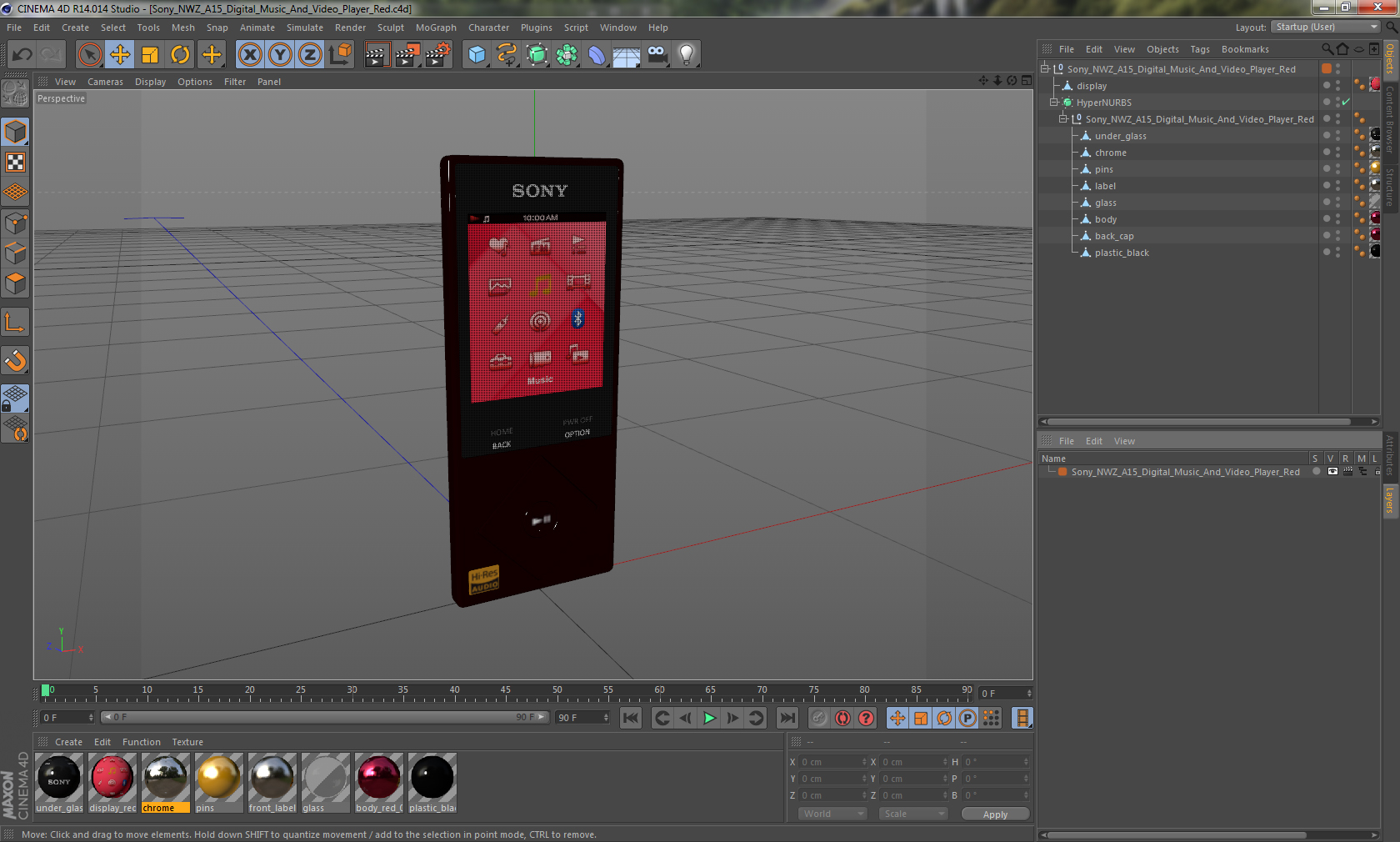Open the Layout dropdown Startup (User)

pyautogui.click(x=1326, y=27)
